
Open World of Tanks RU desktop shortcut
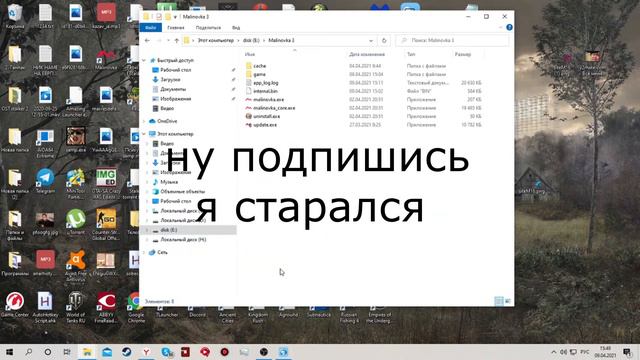(76, 307)
